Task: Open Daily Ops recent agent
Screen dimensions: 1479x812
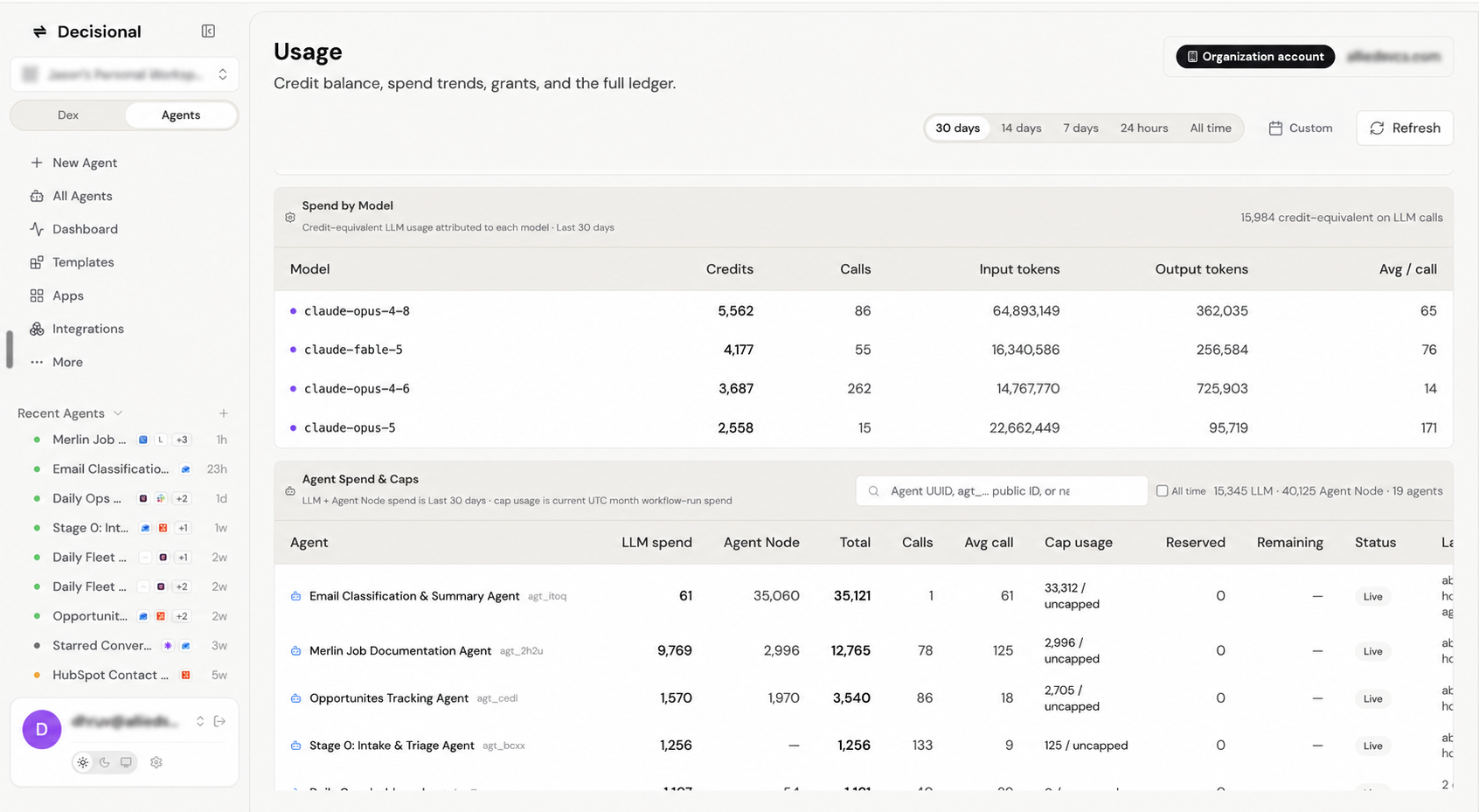Action: coord(87,498)
